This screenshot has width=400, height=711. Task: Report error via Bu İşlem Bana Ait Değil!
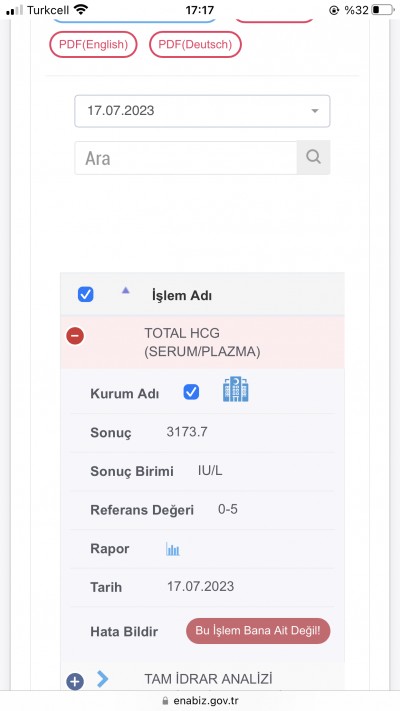pos(258,631)
